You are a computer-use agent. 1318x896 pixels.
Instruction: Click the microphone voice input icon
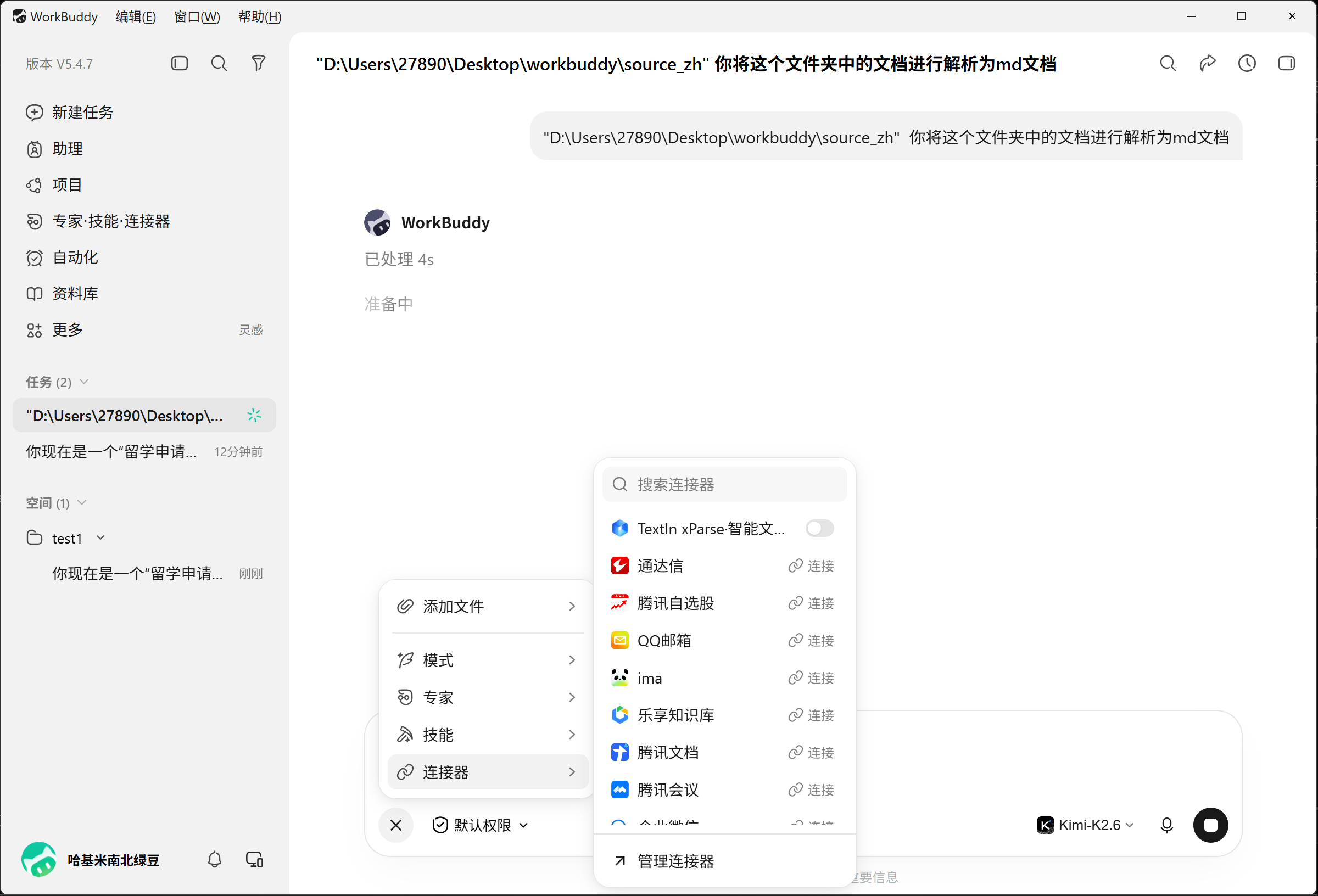(1166, 825)
